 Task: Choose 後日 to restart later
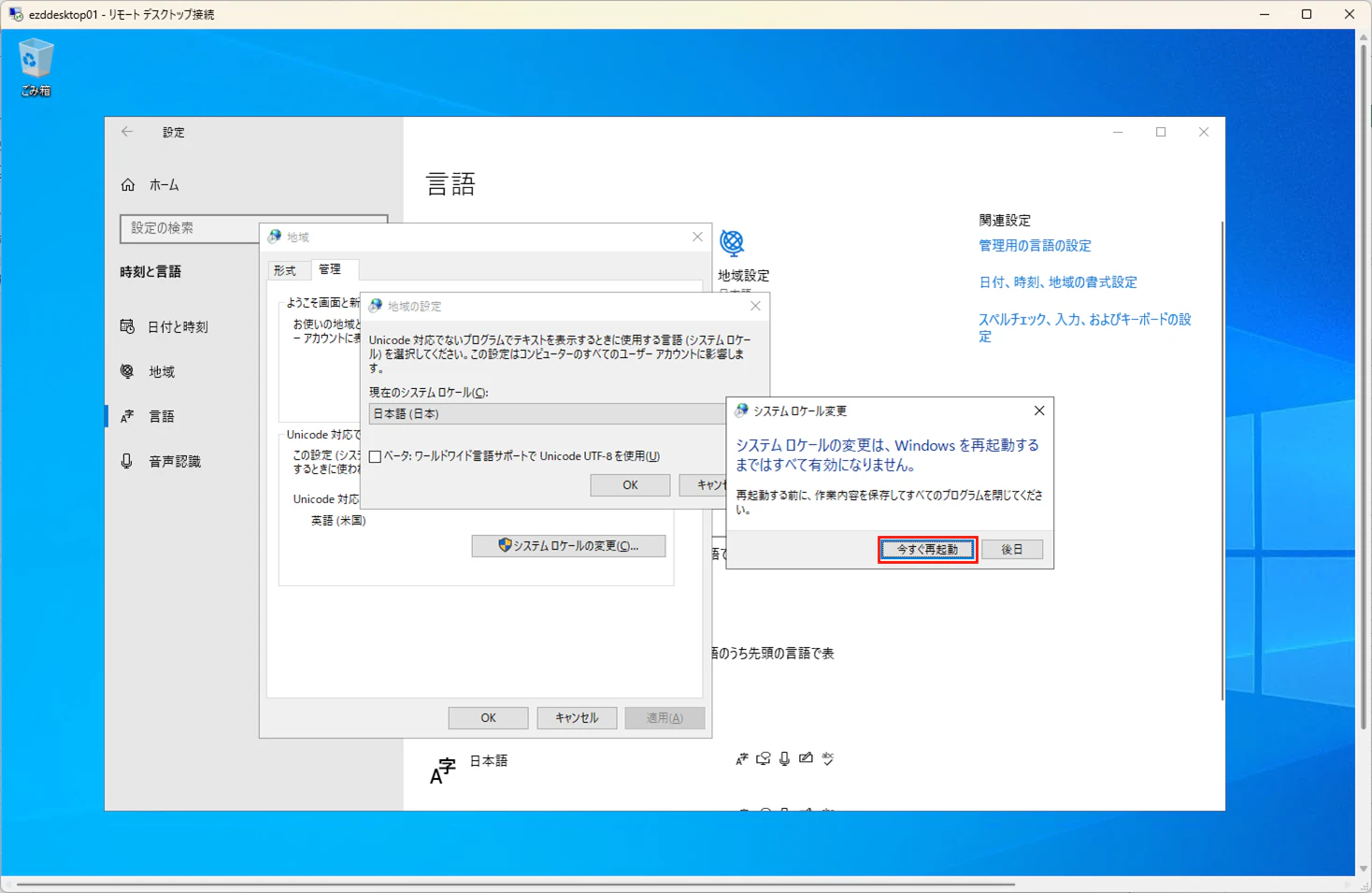1012,550
